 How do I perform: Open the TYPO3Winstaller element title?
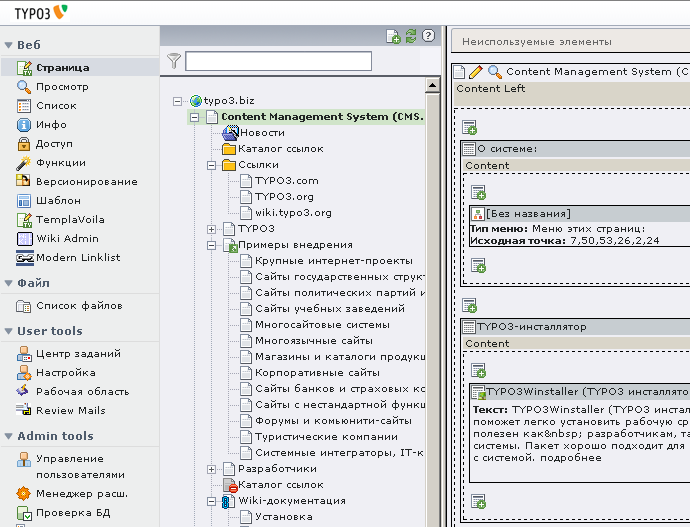coord(587,392)
